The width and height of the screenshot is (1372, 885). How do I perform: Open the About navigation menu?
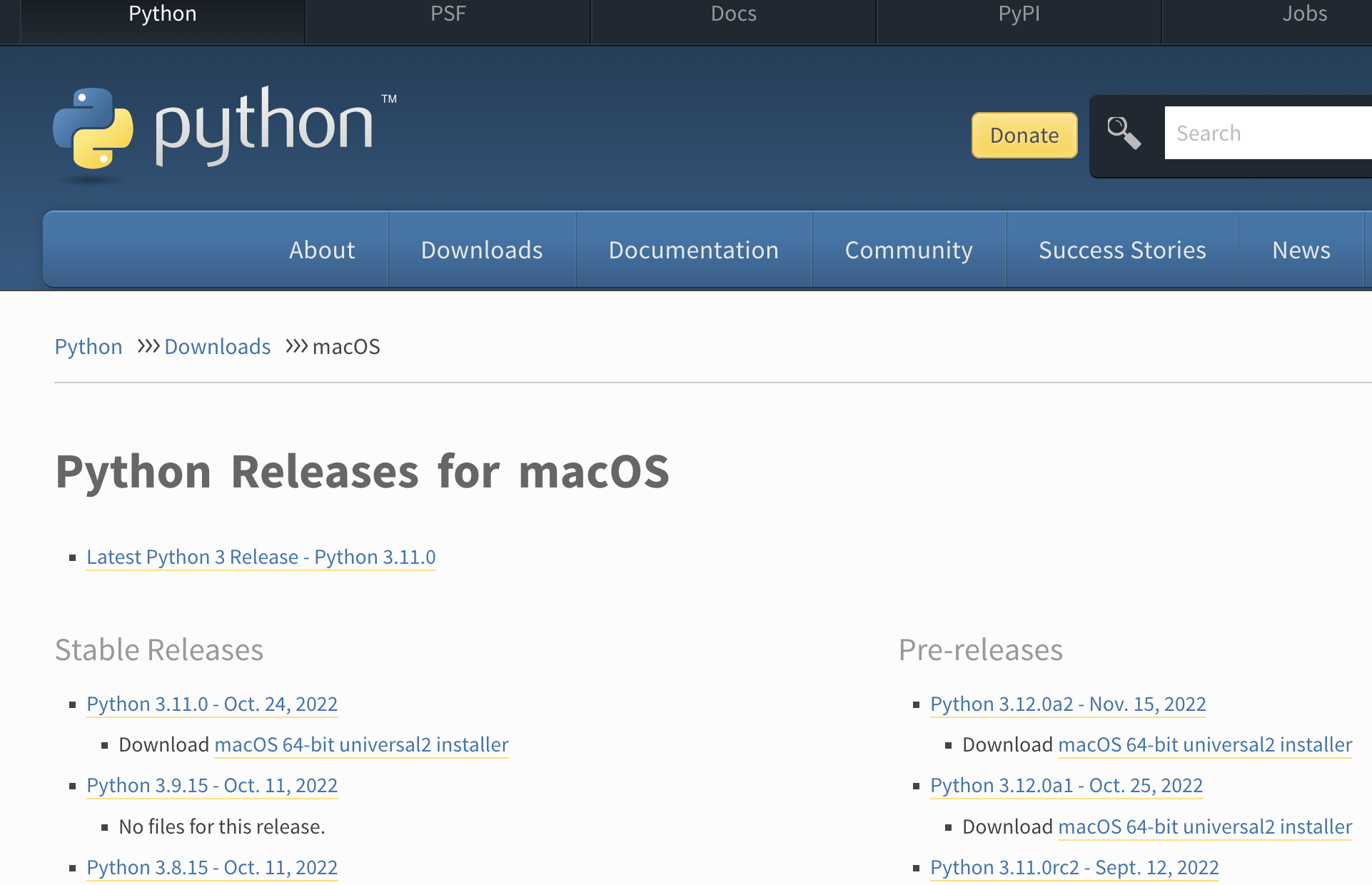click(322, 250)
